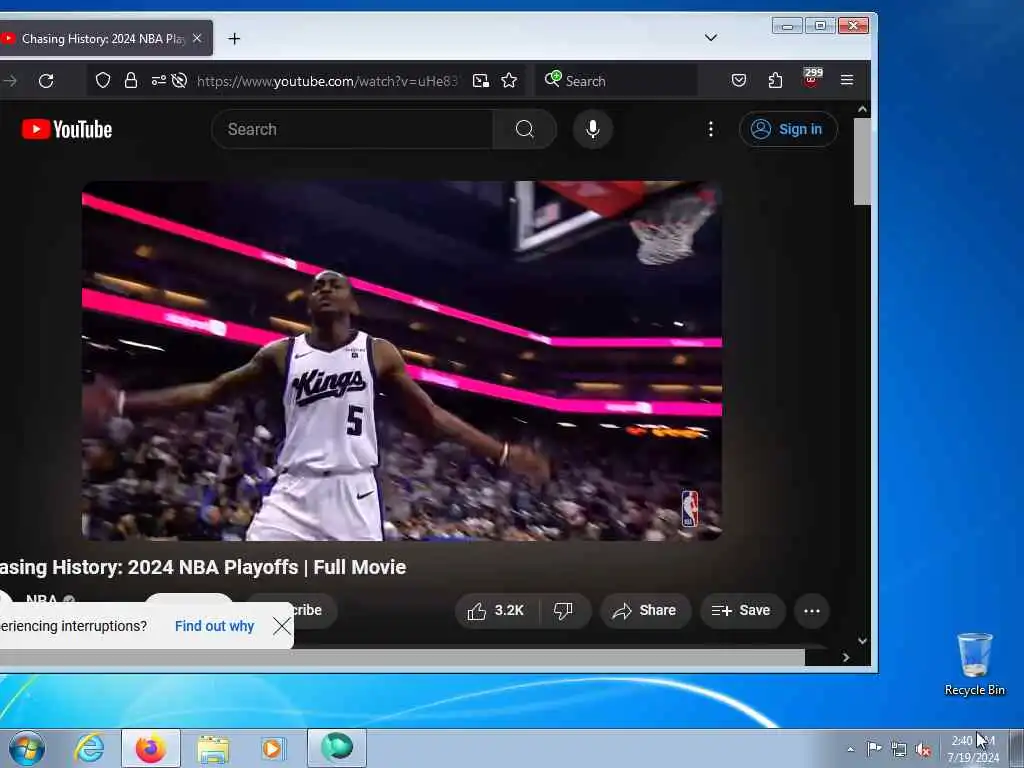This screenshot has width=1024, height=768.
Task: Click the scroll down arrow of page scrollbar
Action: pyautogui.click(x=862, y=641)
